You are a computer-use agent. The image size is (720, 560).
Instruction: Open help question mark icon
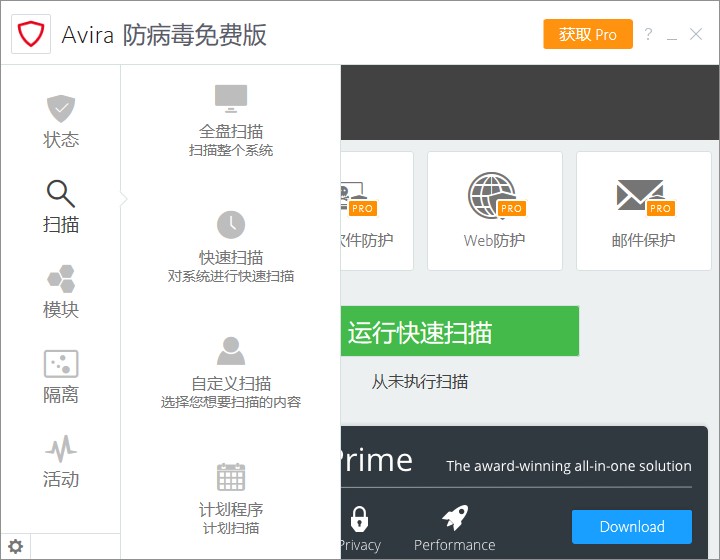coord(648,34)
